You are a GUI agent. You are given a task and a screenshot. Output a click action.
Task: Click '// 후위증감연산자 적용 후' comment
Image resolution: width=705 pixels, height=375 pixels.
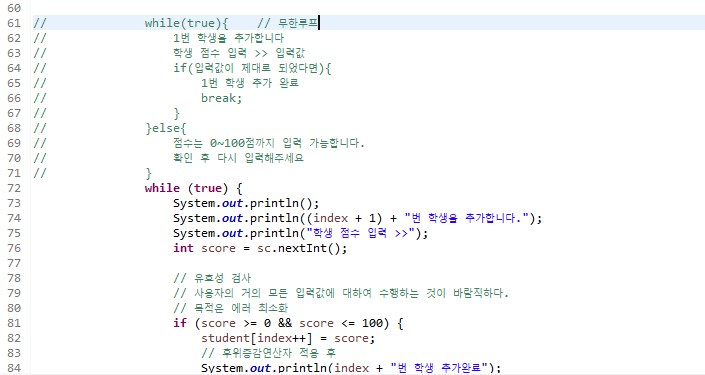click(x=268, y=353)
